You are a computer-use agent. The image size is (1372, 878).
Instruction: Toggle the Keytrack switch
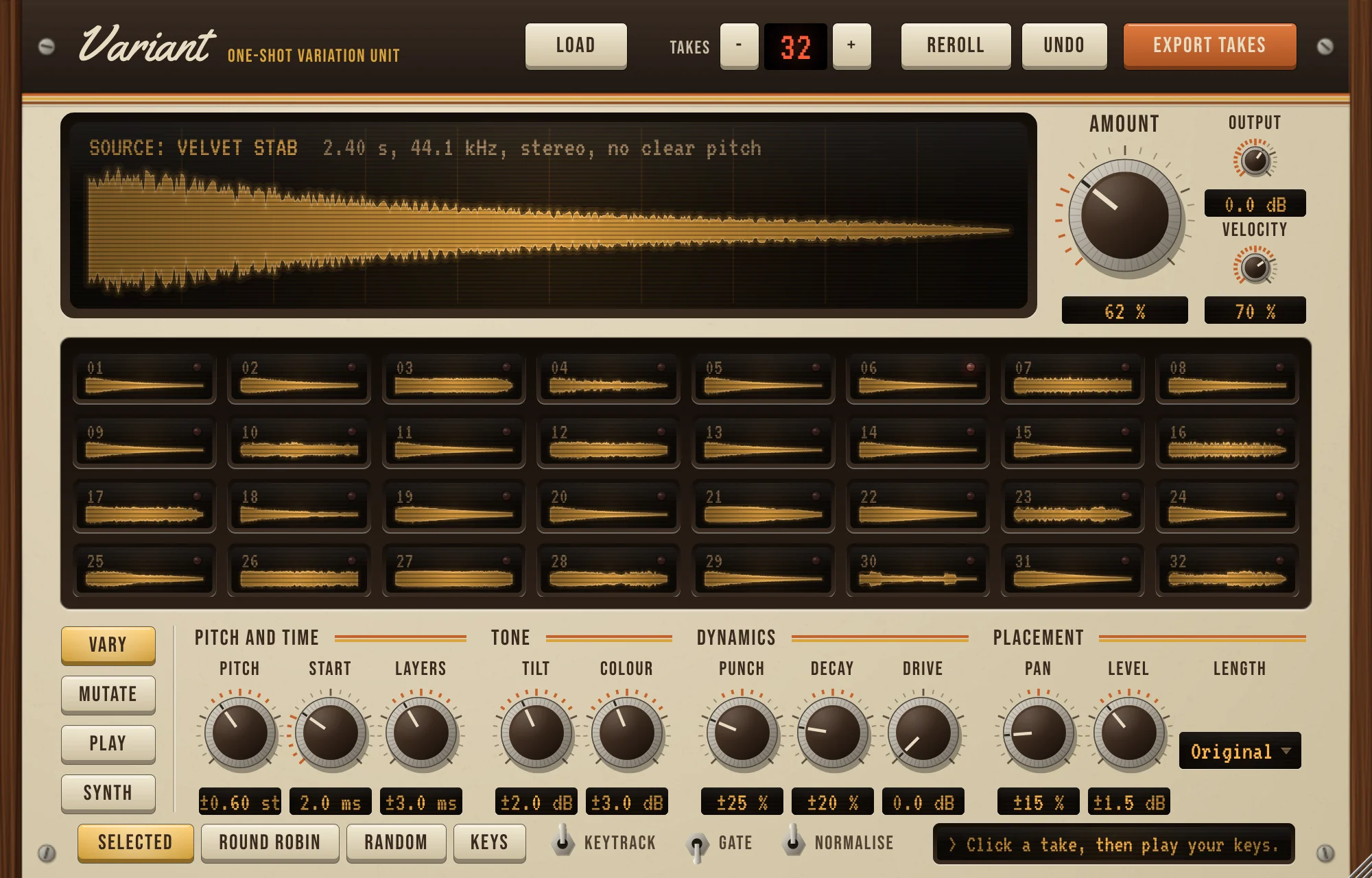click(563, 841)
